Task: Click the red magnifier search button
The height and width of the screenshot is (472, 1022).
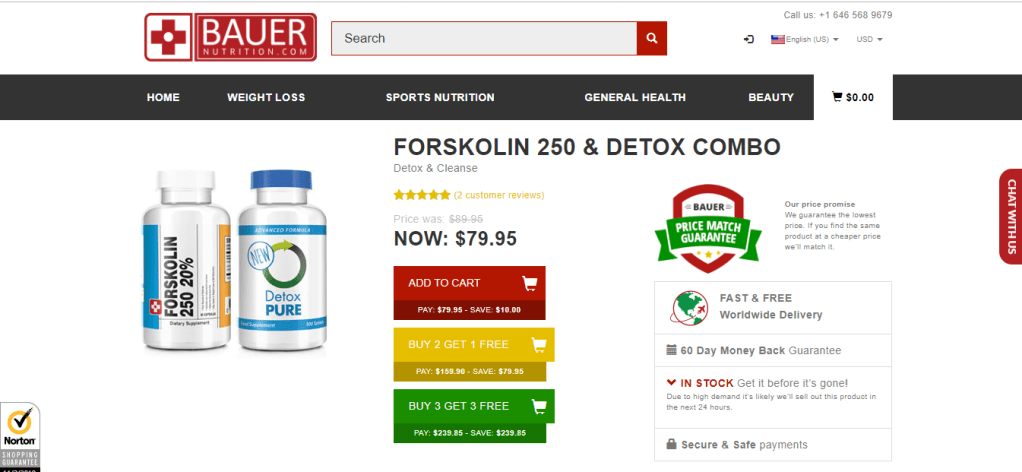Action: [652, 38]
